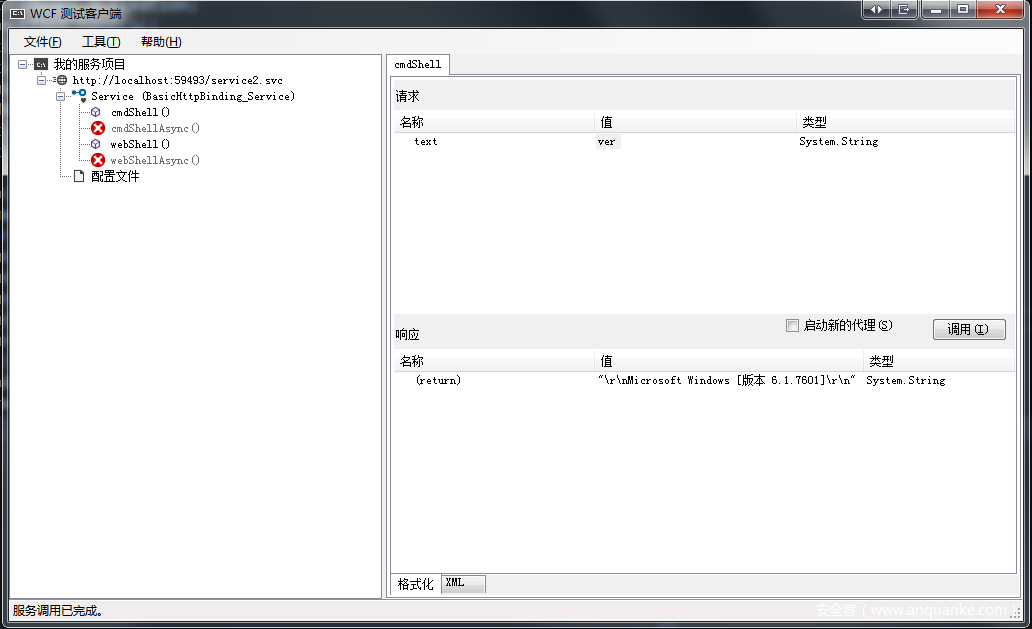Click the response 名称 column header

(494, 361)
